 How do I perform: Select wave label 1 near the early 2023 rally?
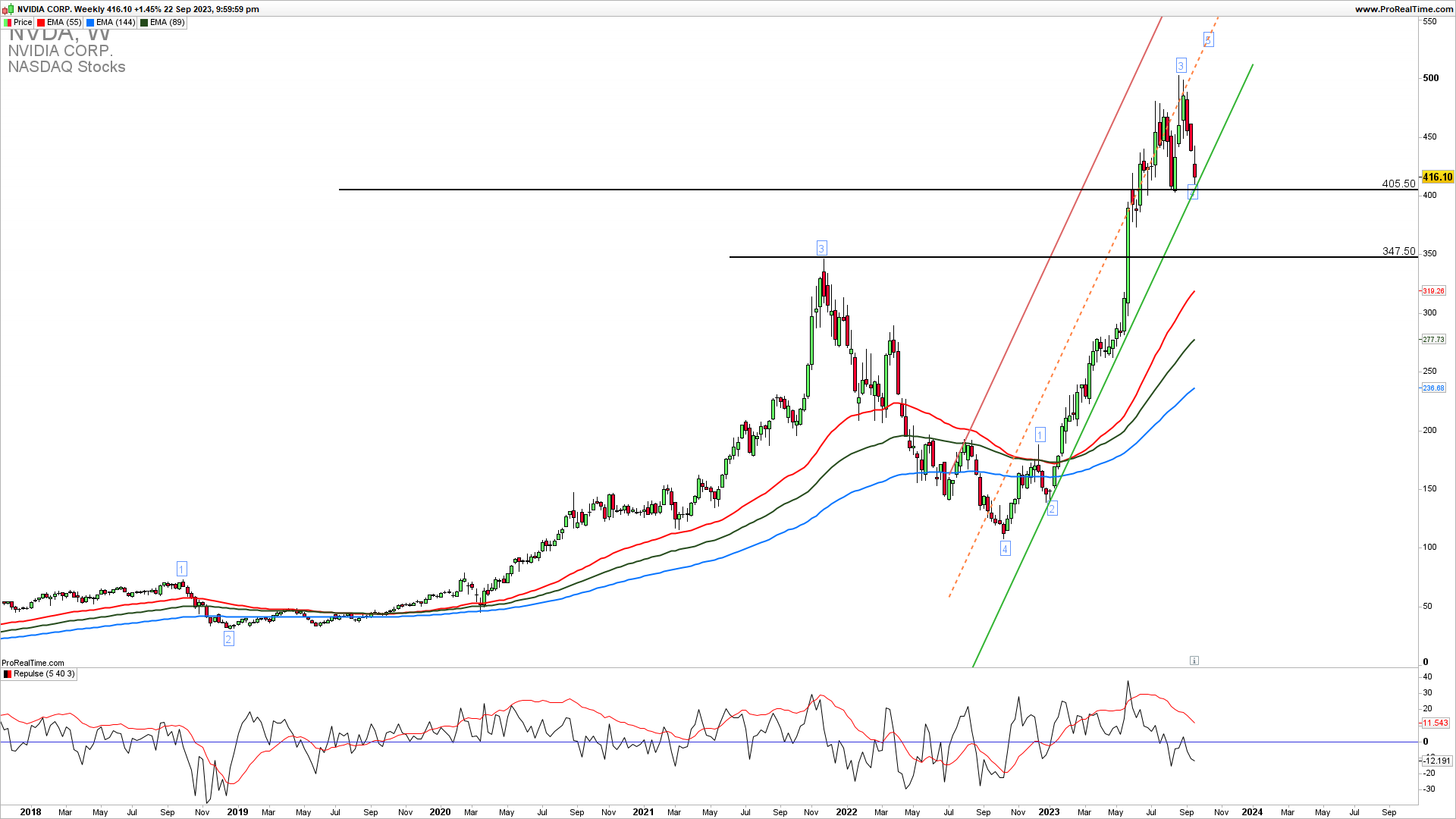[1040, 435]
